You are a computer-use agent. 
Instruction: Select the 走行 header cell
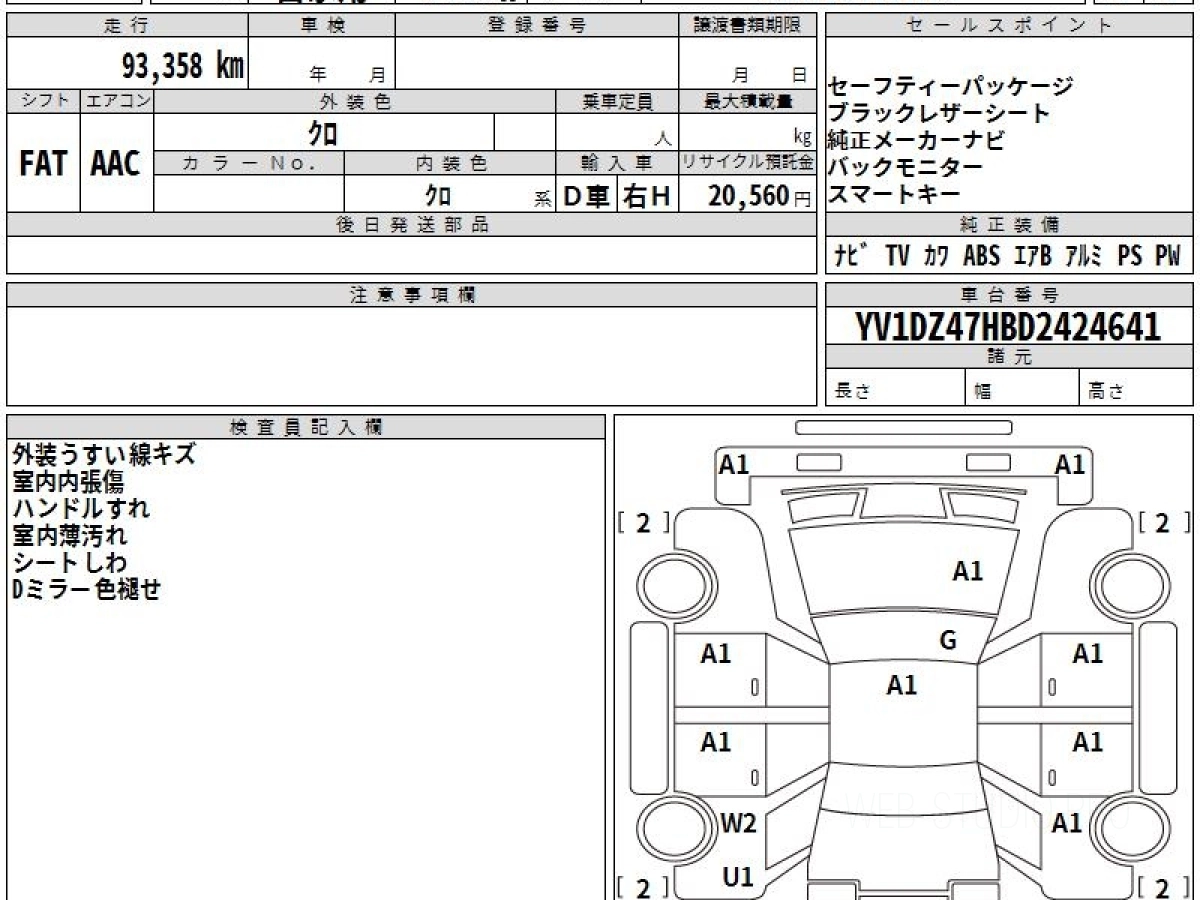(x=127, y=26)
